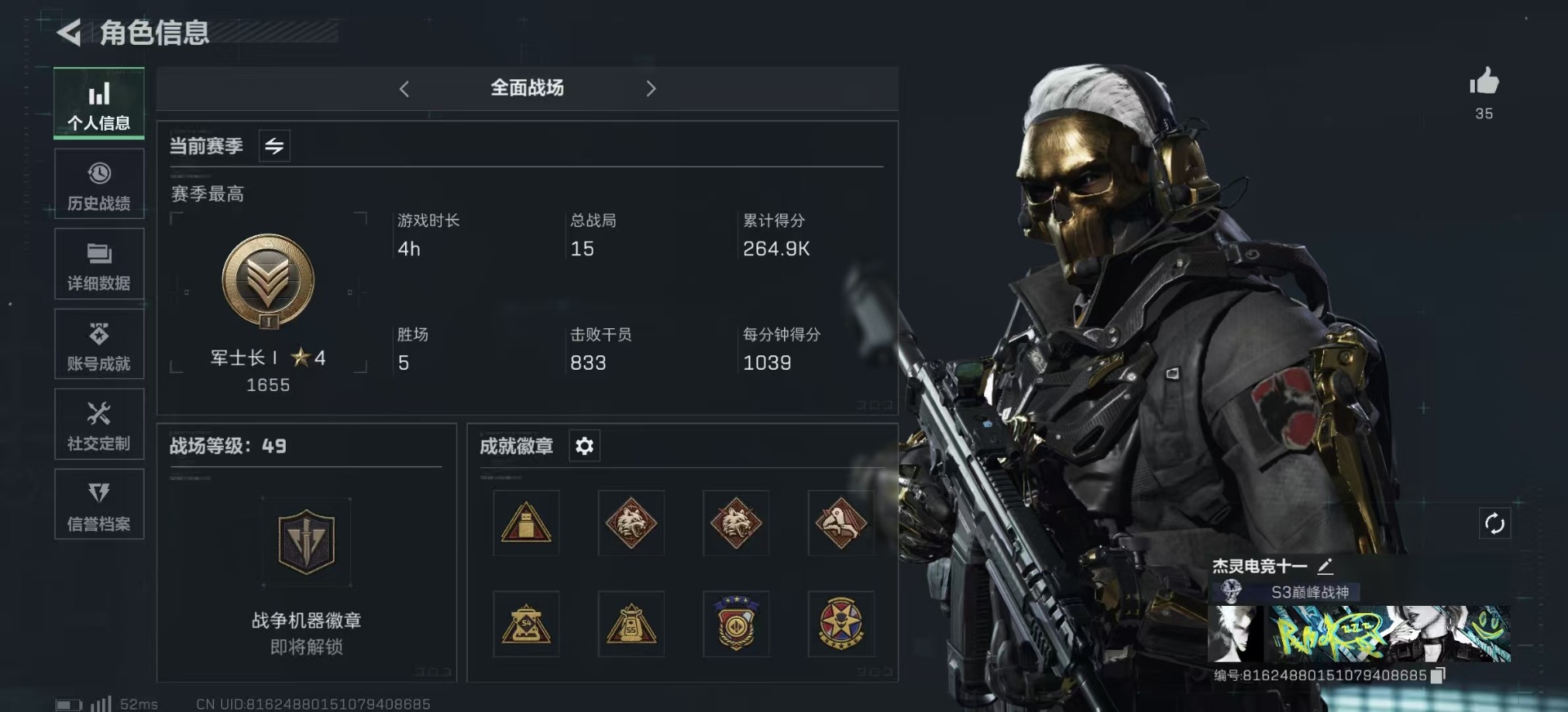Give a thumbs-up like to this profile

1484,82
